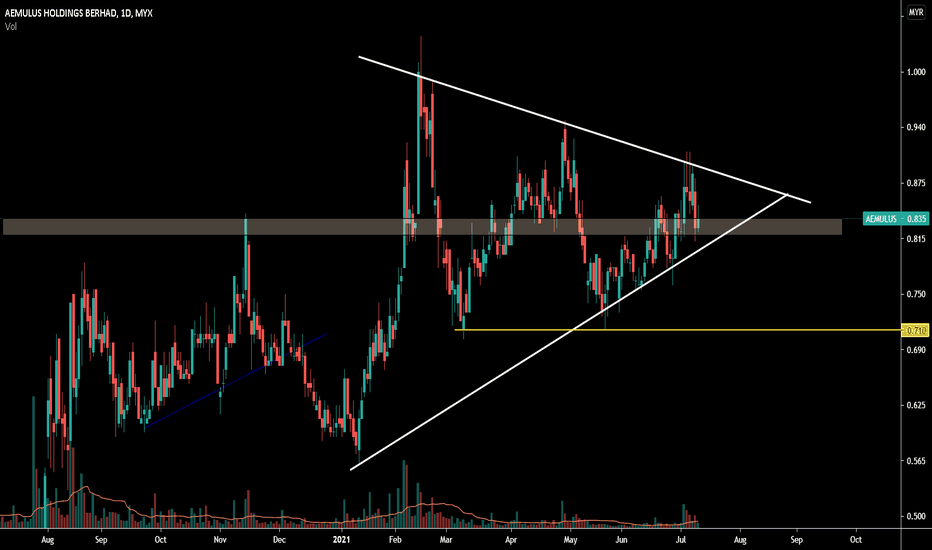Click the 0.815 price axis label
Image resolution: width=932 pixels, height=550 pixels.
click(916, 238)
